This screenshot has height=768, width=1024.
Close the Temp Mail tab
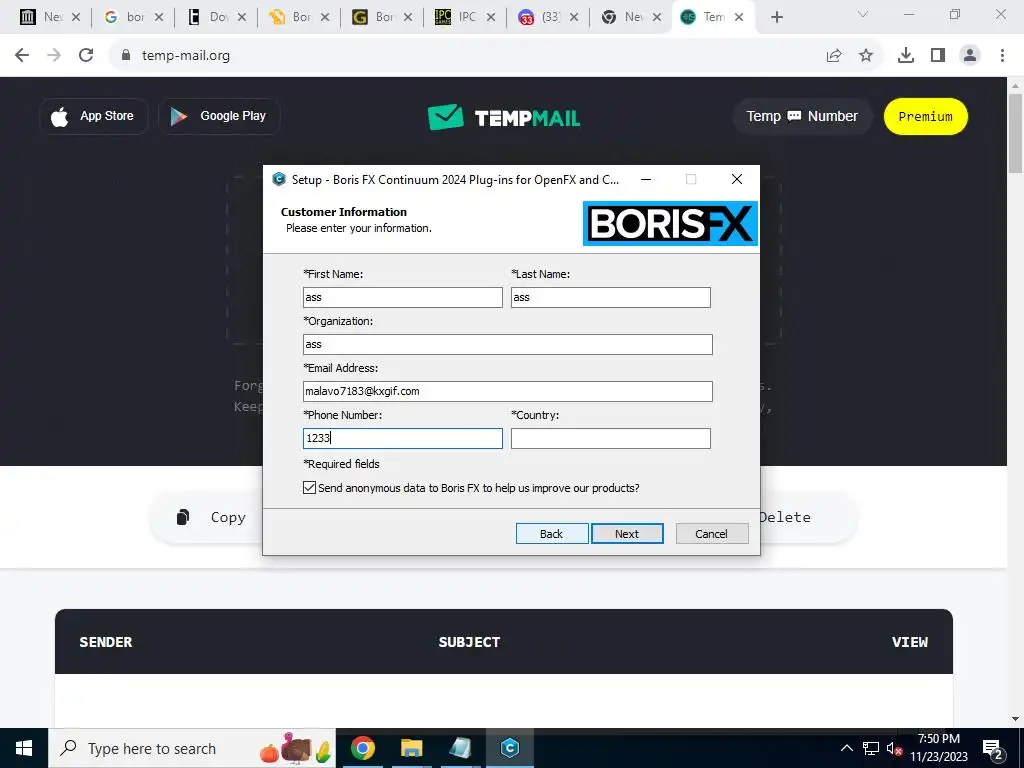point(739,18)
